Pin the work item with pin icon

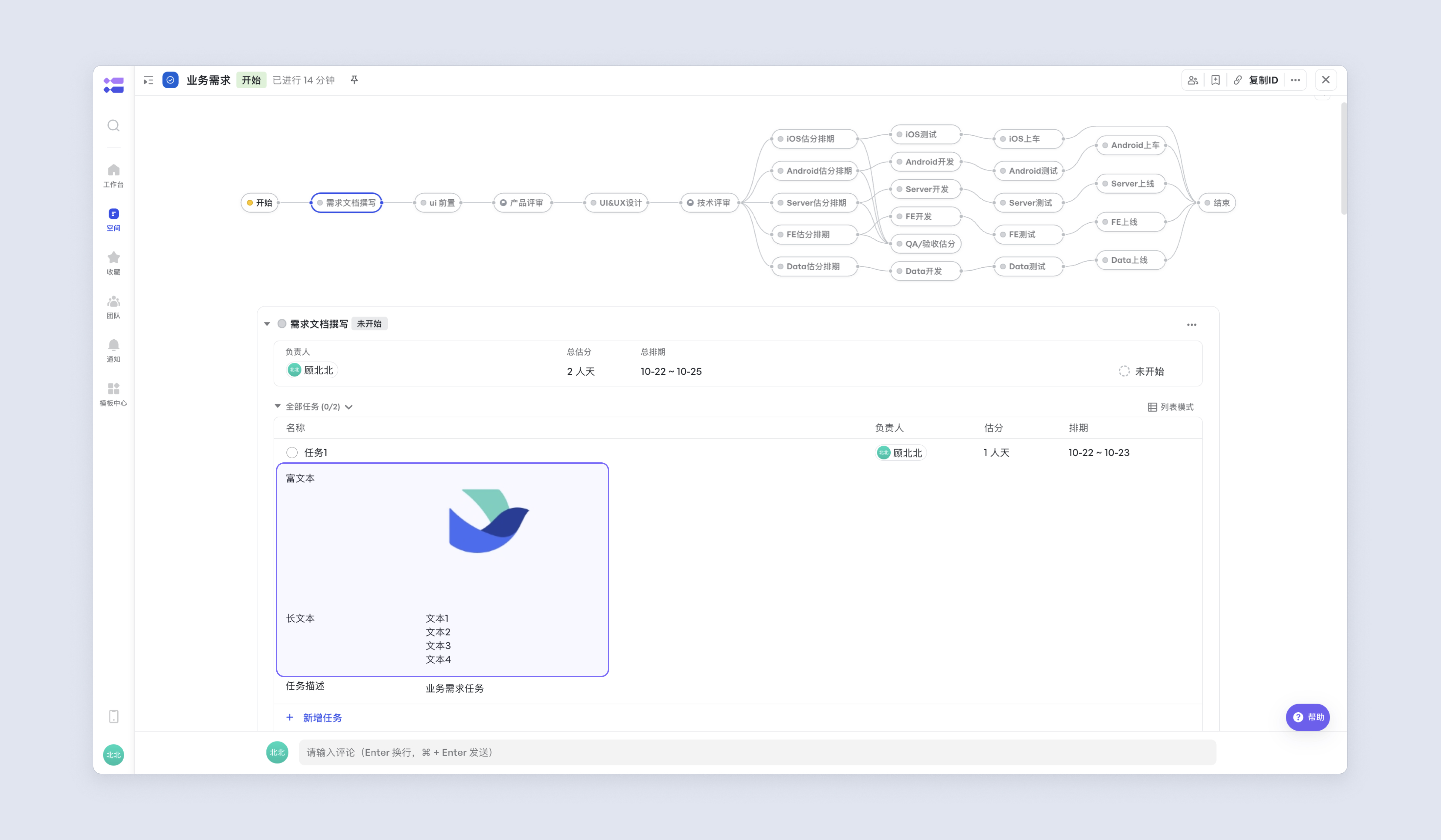354,80
